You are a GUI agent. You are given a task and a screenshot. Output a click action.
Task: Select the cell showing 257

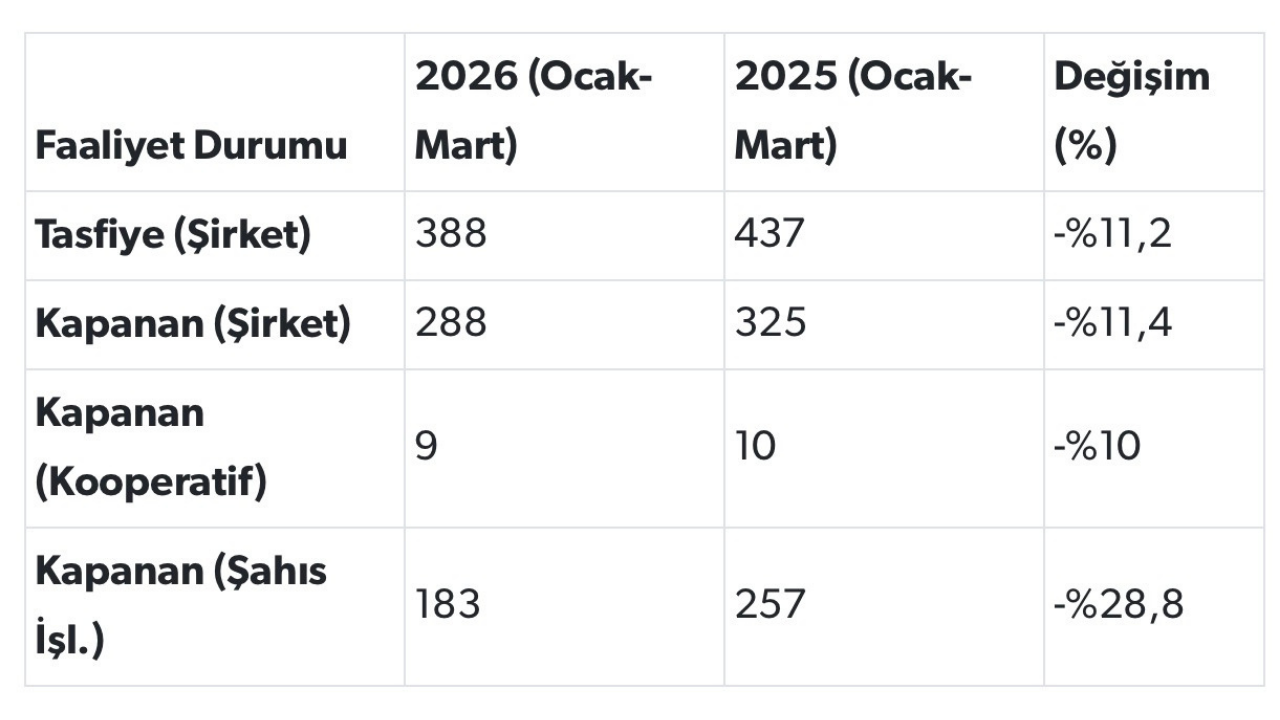[x=769, y=605]
